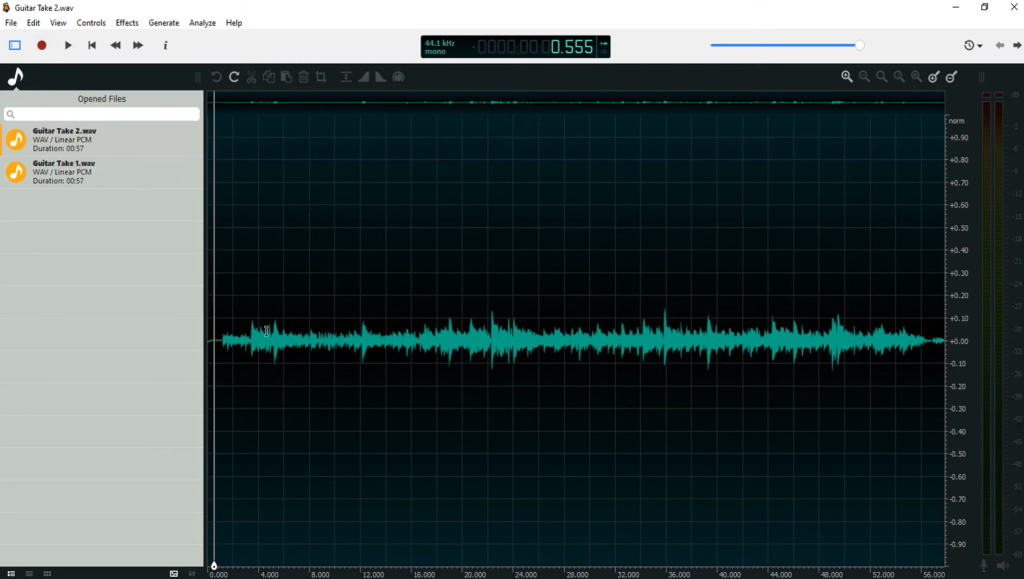The height and width of the screenshot is (579, 1024).
Task: Toggle the Opened Files sidebar button
Action: (x=14, y=45)
